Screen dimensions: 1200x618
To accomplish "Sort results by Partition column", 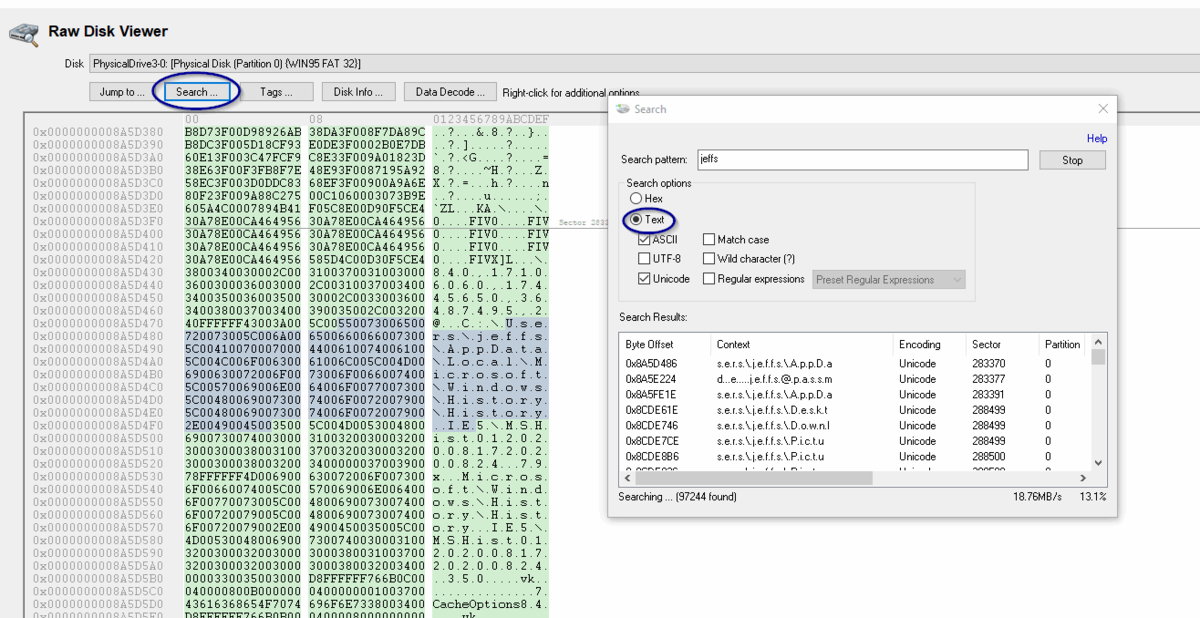I will 1064,344.
